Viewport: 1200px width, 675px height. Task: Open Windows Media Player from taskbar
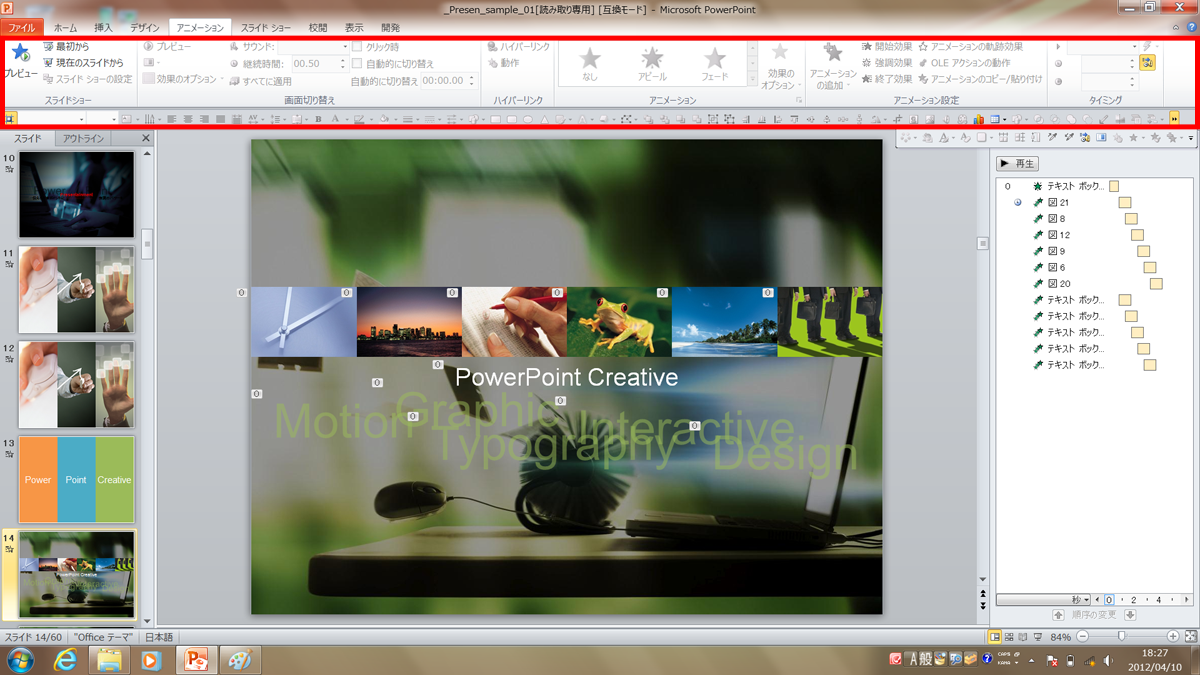click(x=151, y=660)
